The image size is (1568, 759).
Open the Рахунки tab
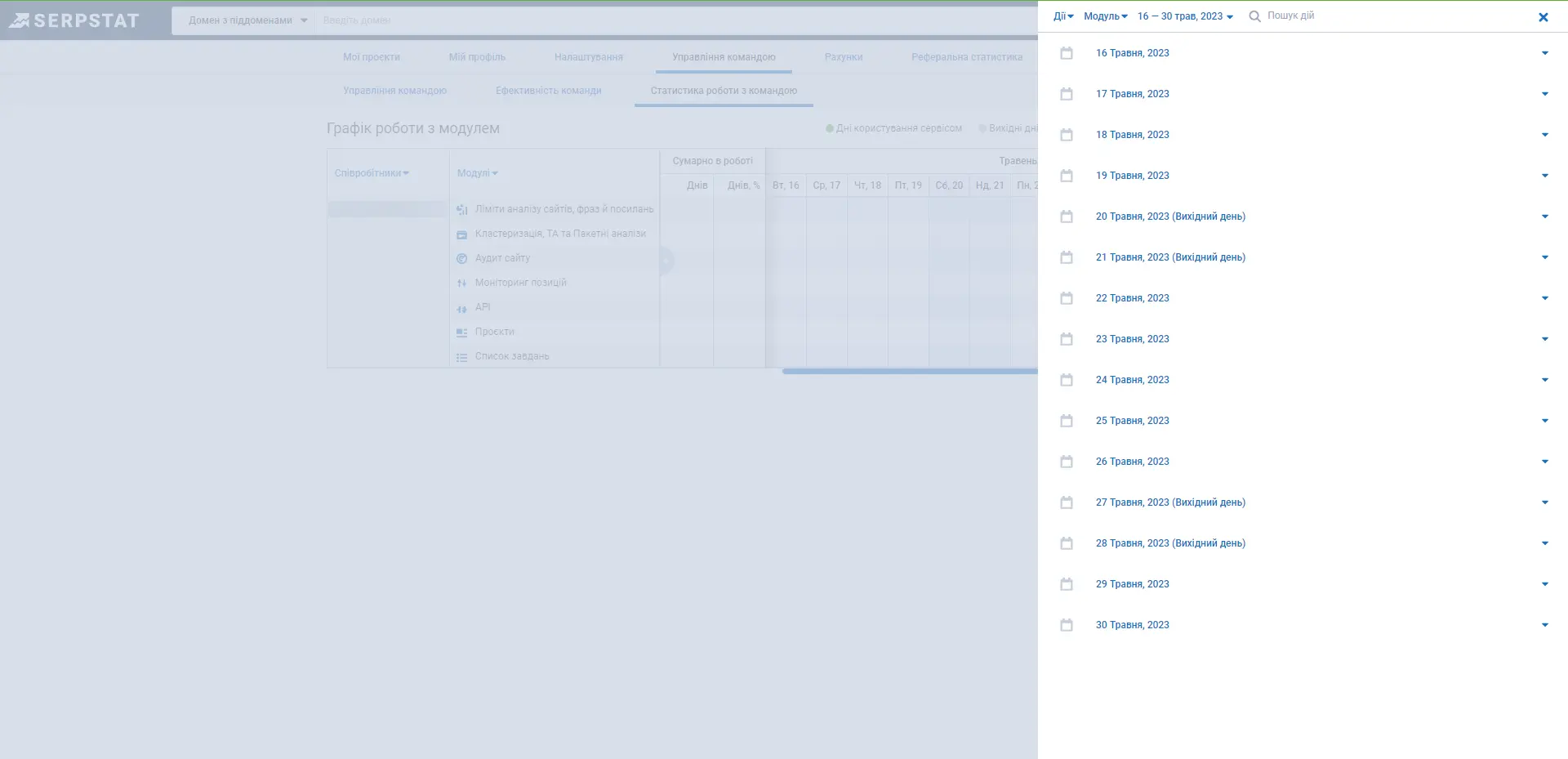[x=844, y=57]
